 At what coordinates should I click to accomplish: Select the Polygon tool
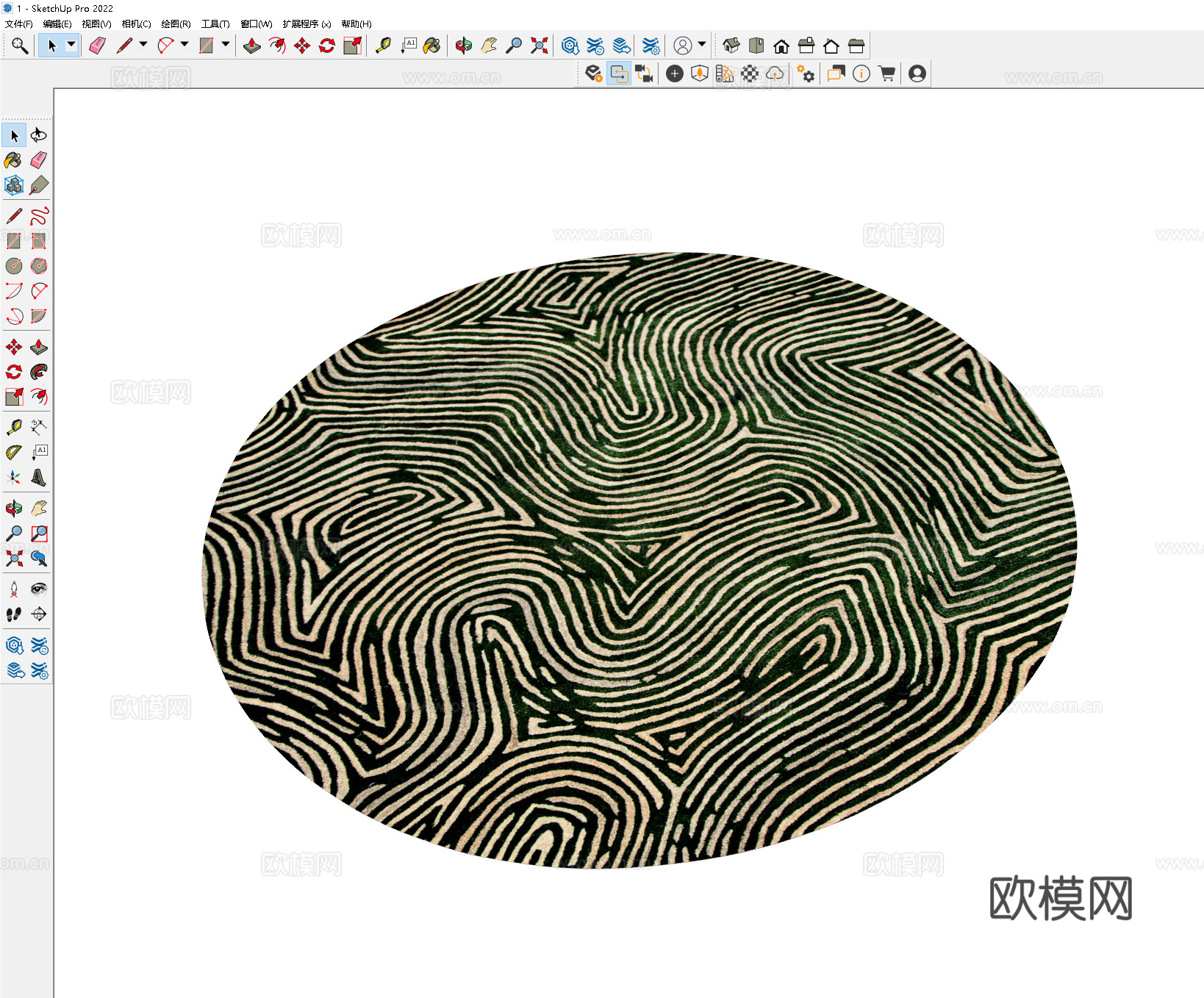click(x=39, y=266)
